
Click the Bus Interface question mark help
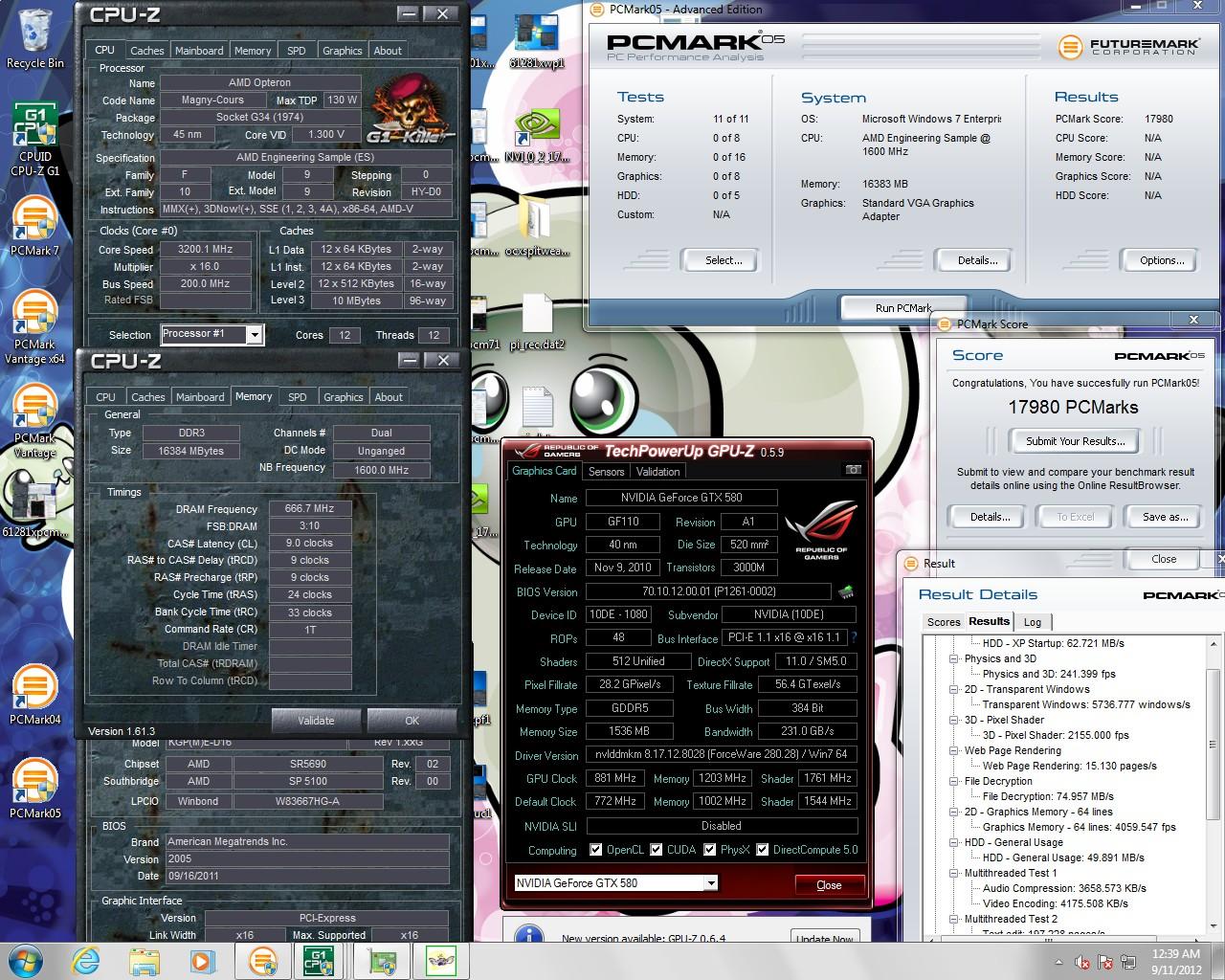point(854,637)
